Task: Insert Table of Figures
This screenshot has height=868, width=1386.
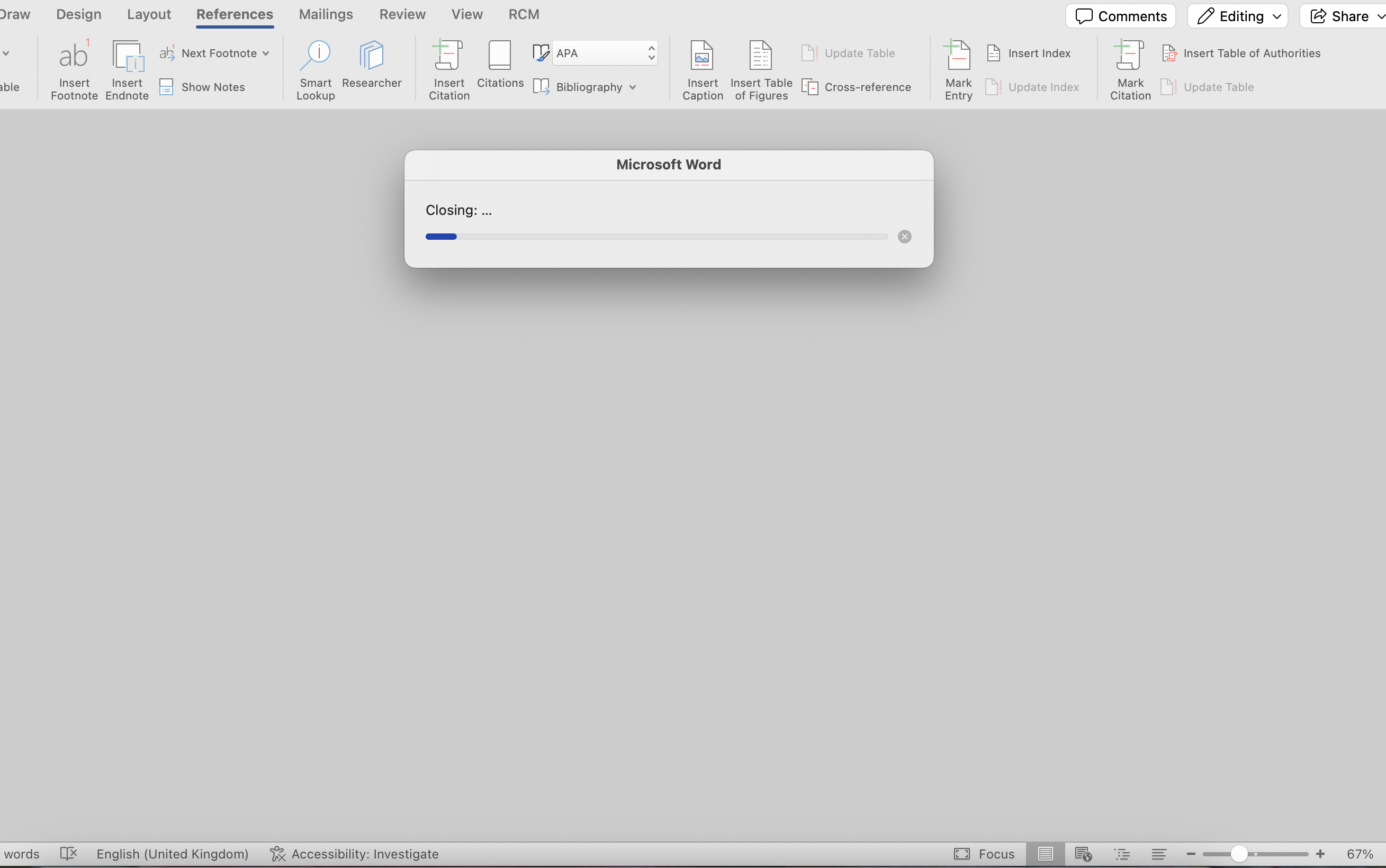Action: click(x=760, y=69)
